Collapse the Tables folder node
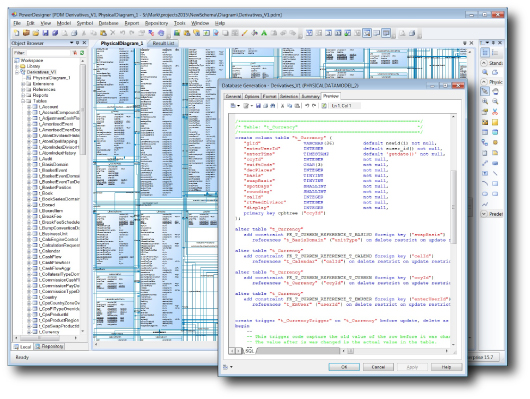Viewport: 530px width, 399px height. pyautogui.click(x=23, y=101)
